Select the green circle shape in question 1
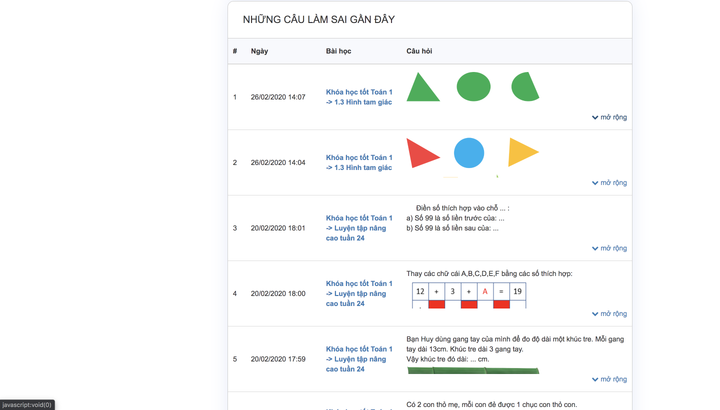 [x=473, y=87]
